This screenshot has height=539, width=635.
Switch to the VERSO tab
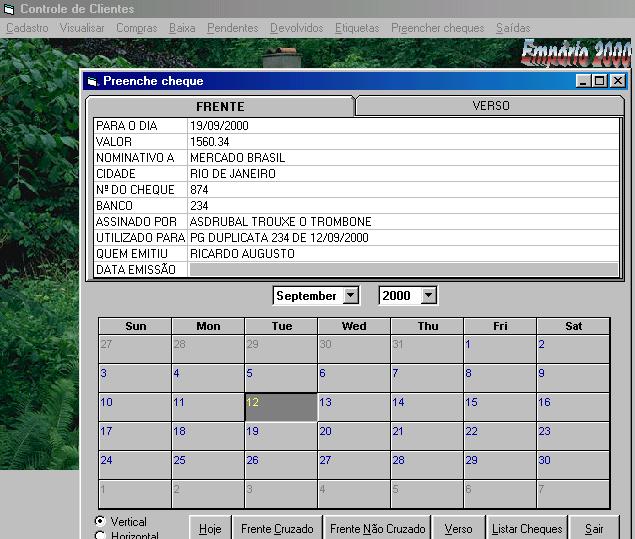tap(490, 105)
